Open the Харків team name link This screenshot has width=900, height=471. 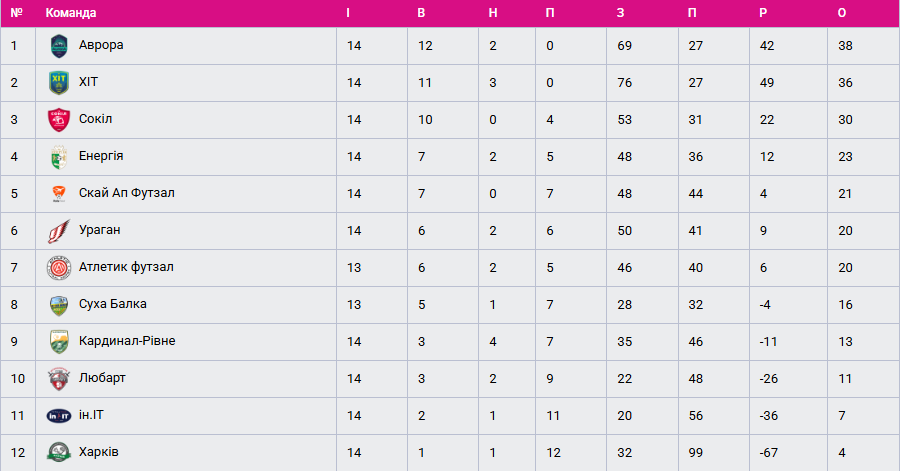pyautogui.click(x=98, y=452)
